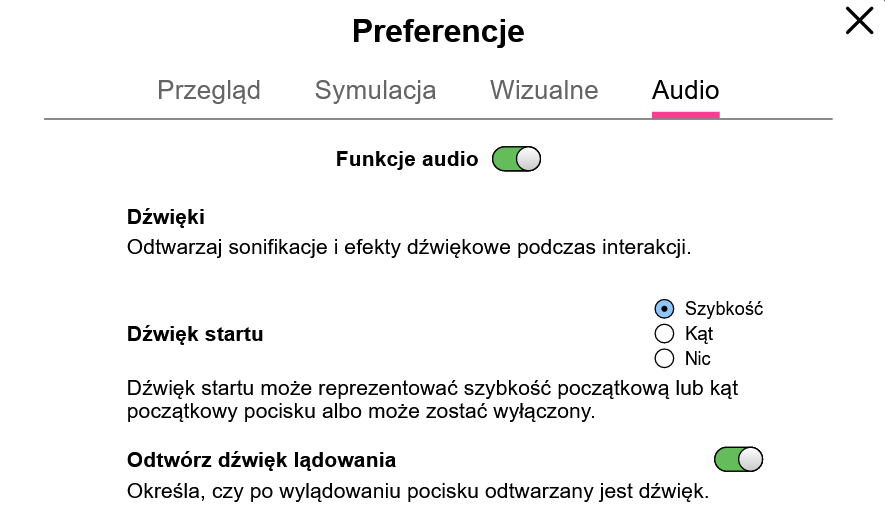Select the Audio tab
The image size is (885, 515).
pos(685,90)
